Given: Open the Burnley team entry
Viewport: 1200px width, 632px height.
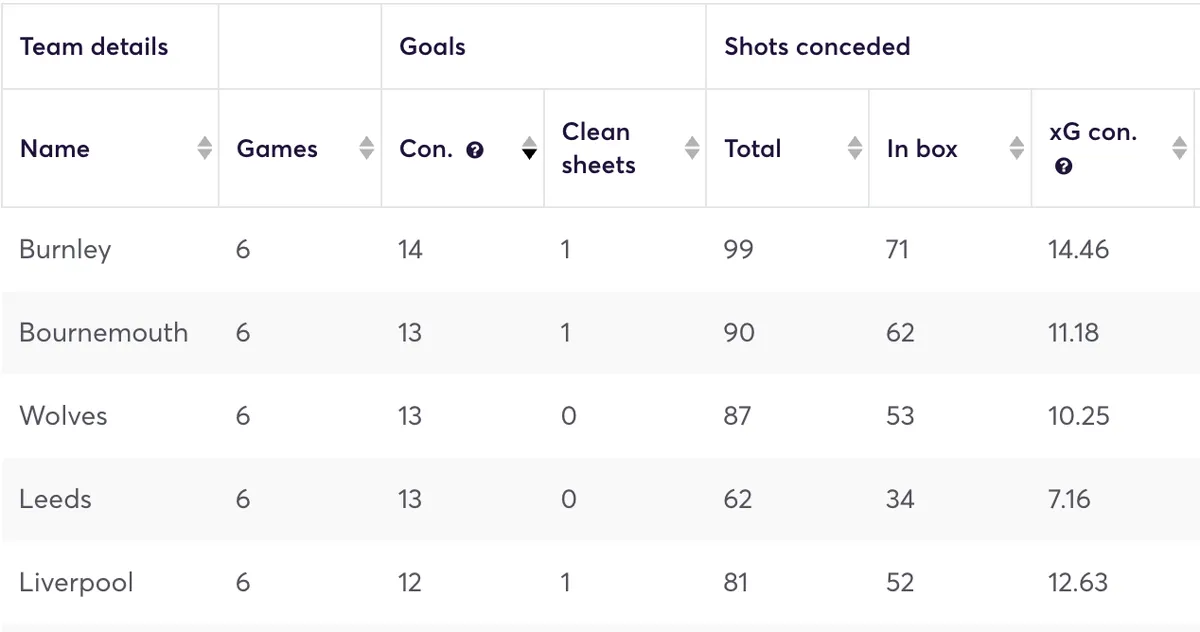Looking at the screenshot, I should 64,250.
